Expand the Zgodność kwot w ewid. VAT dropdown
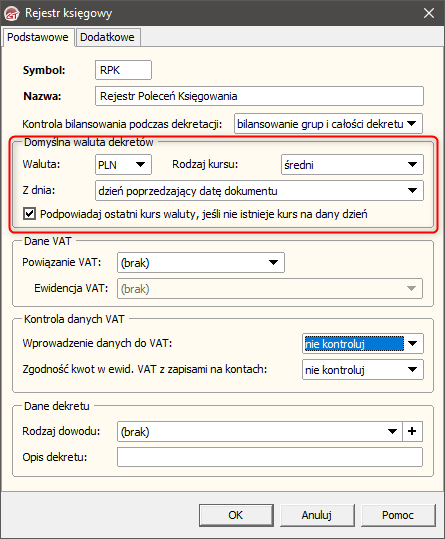This screenshot has width=445, height=539. 363,370
